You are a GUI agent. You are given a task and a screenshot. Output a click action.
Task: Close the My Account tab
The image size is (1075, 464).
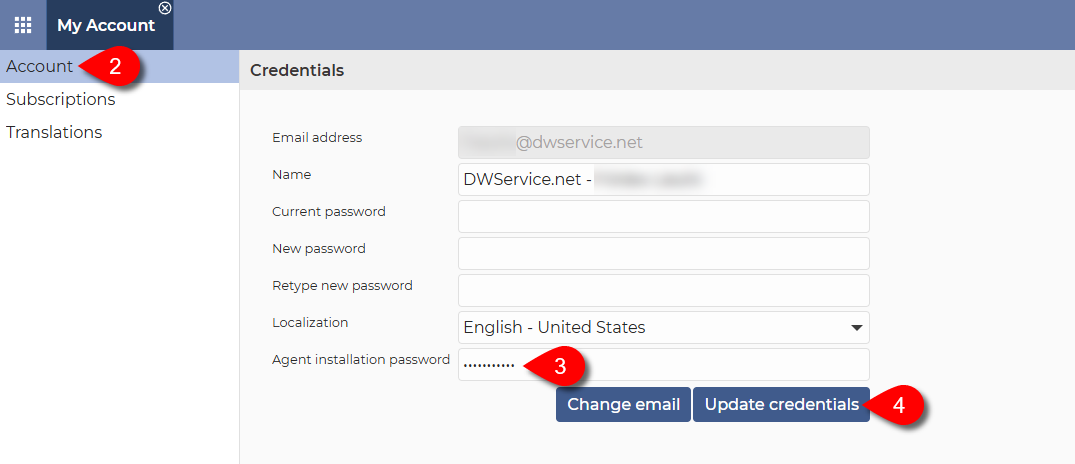click(165, 8)
